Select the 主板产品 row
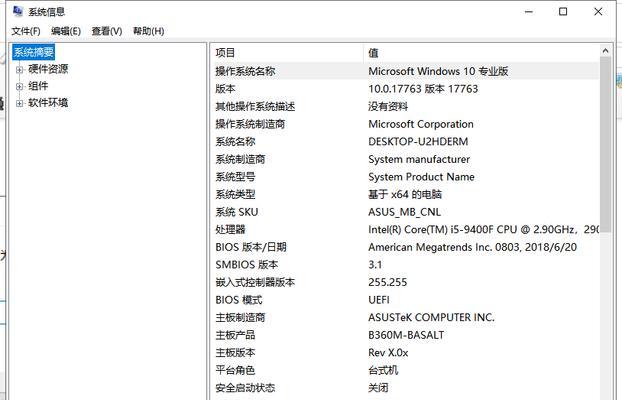Viewport: 622px width, 400px height. pyautogui.click(x=405, y=335)
